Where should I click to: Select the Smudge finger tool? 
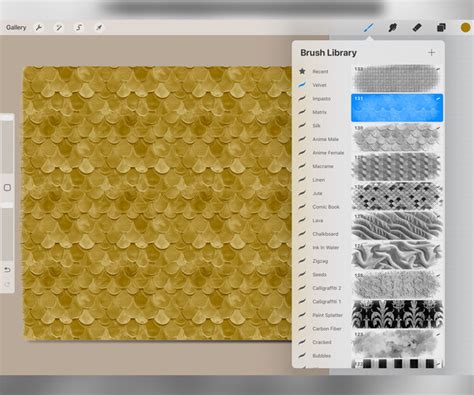pyautogui.click(x=393, y=28)
